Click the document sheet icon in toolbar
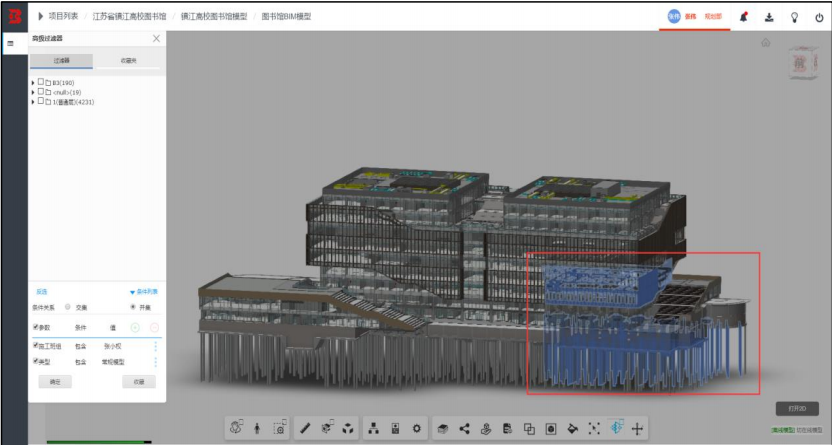This screenshot has height=445, width=832. 508,429
